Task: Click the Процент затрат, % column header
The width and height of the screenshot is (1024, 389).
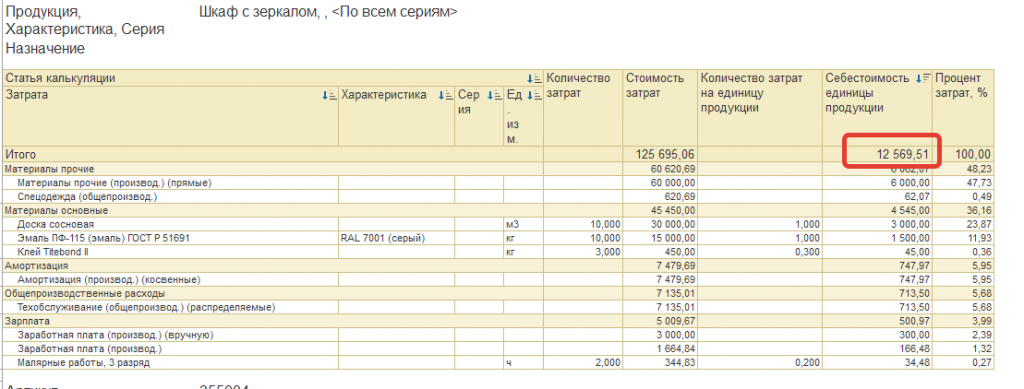Action: pos(963,86)
